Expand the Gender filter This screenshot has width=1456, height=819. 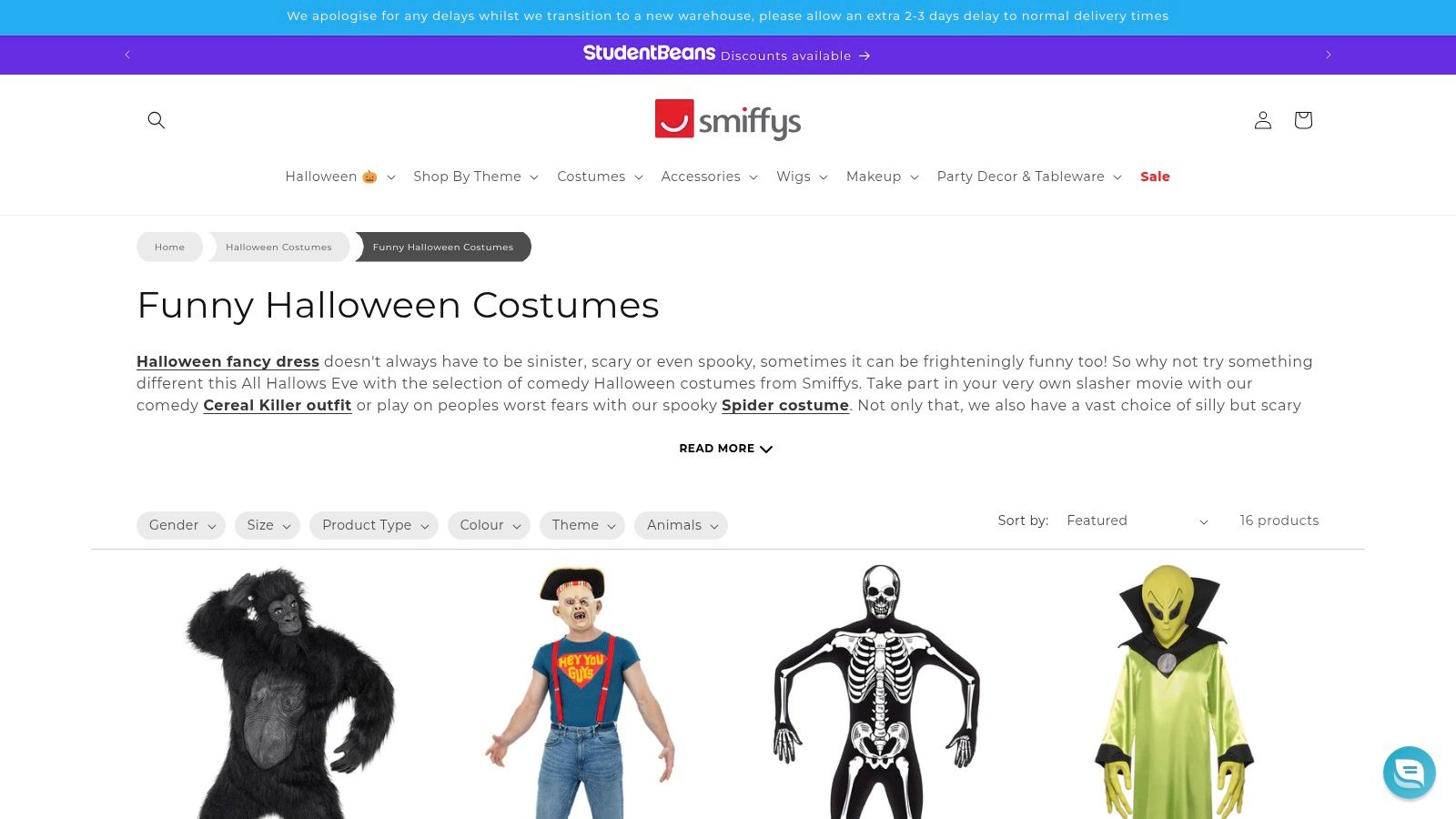181,525
